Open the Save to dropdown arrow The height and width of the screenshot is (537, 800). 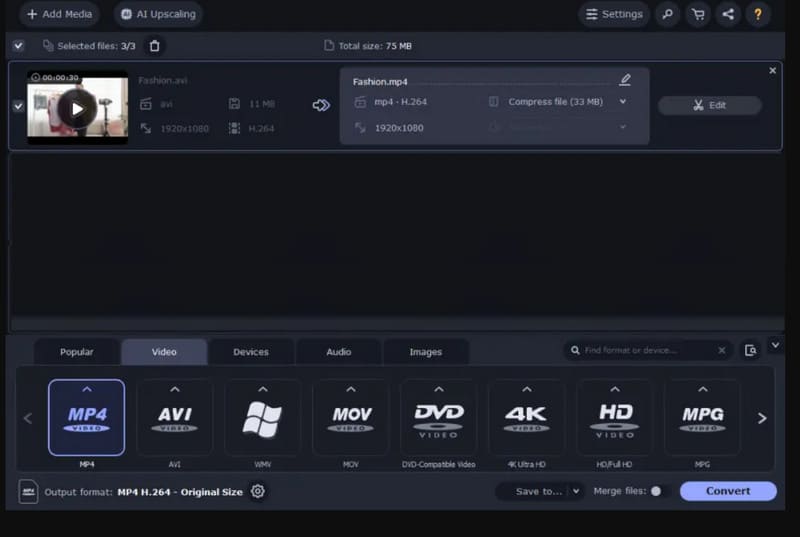pyautogui.click(x=576, y=491)
